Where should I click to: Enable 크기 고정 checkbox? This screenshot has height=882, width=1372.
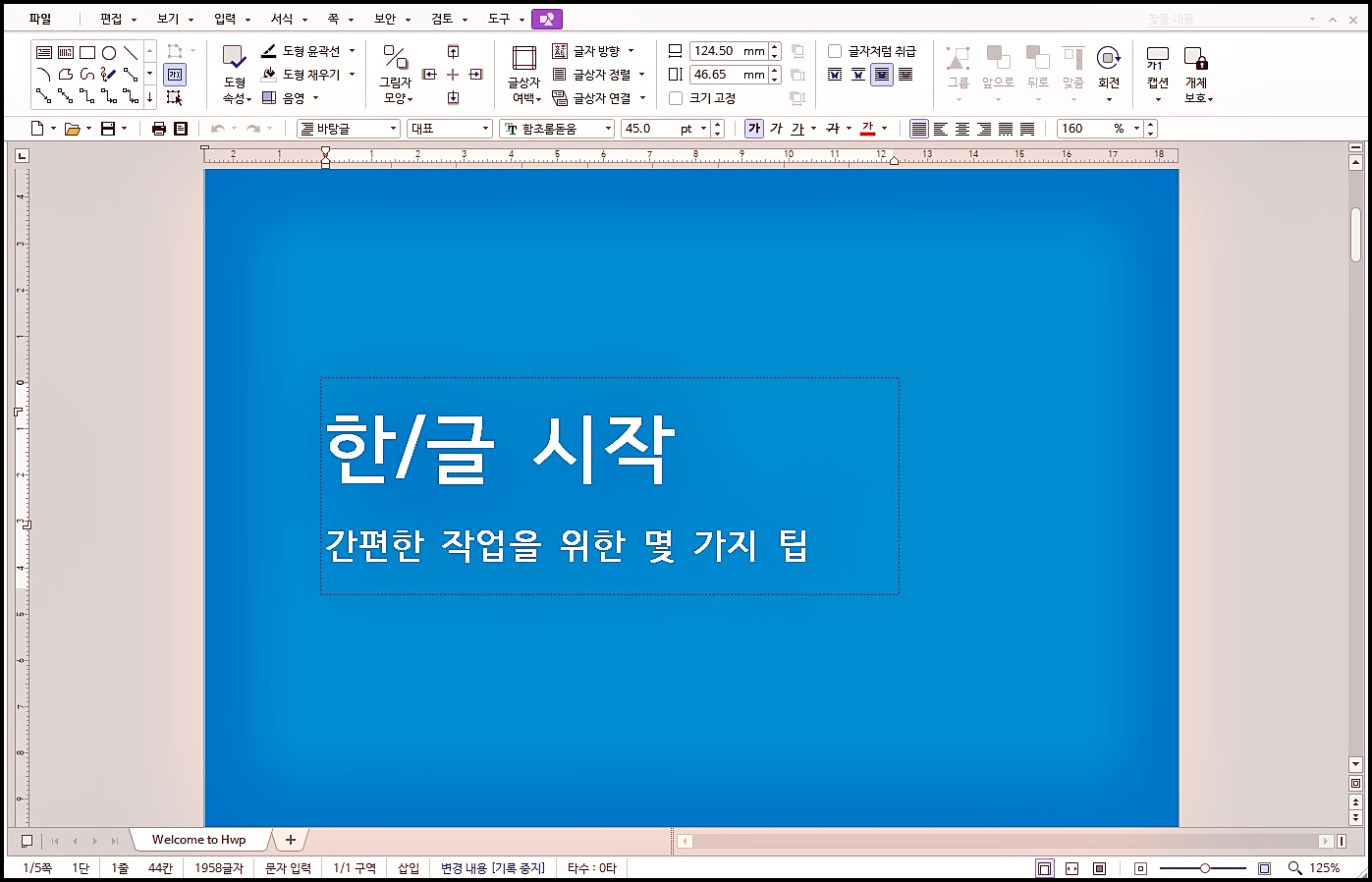click(x=676, y=98)
